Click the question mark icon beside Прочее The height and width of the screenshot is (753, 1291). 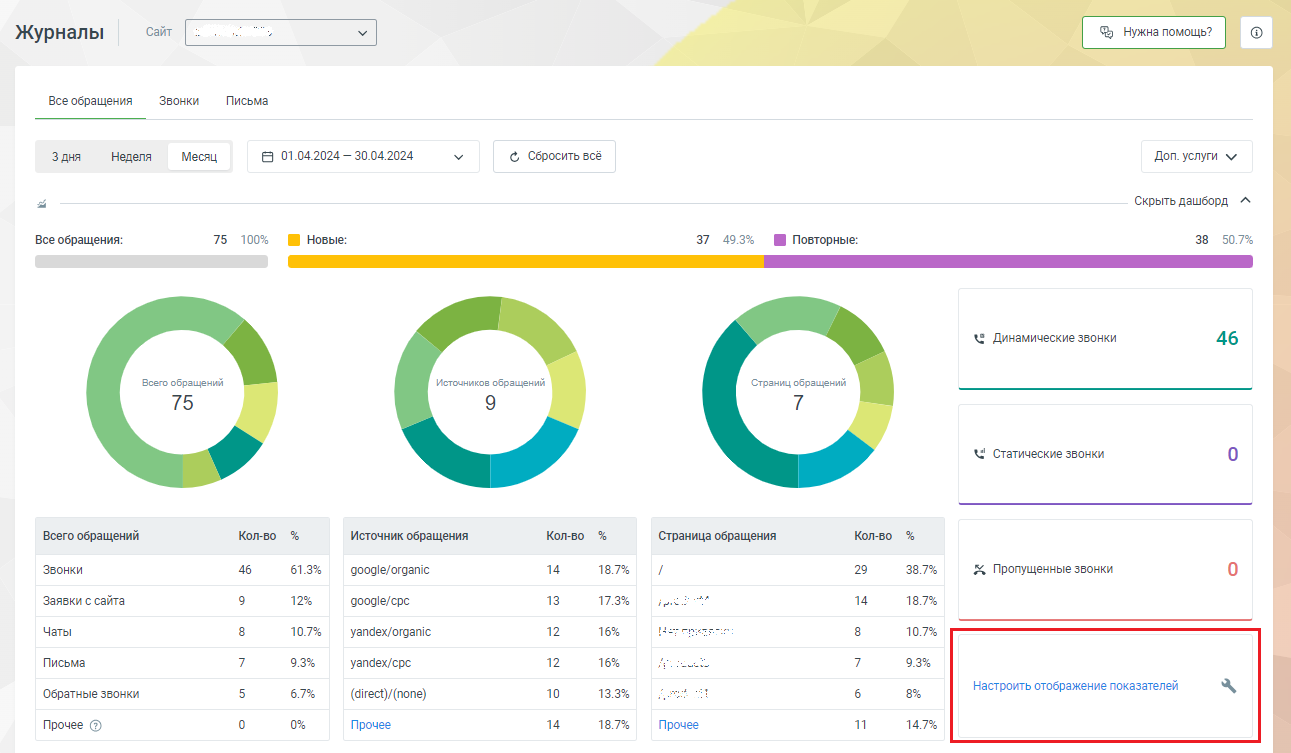pos(95,725)
